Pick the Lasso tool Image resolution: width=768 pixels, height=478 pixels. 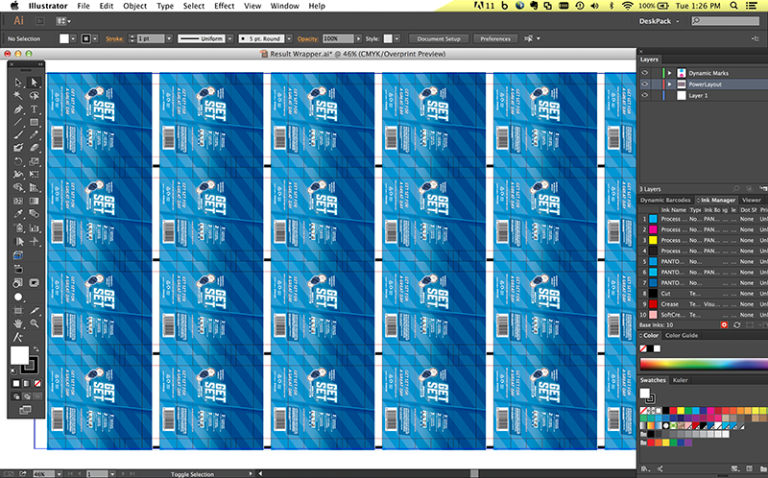(x=34, y=96)
